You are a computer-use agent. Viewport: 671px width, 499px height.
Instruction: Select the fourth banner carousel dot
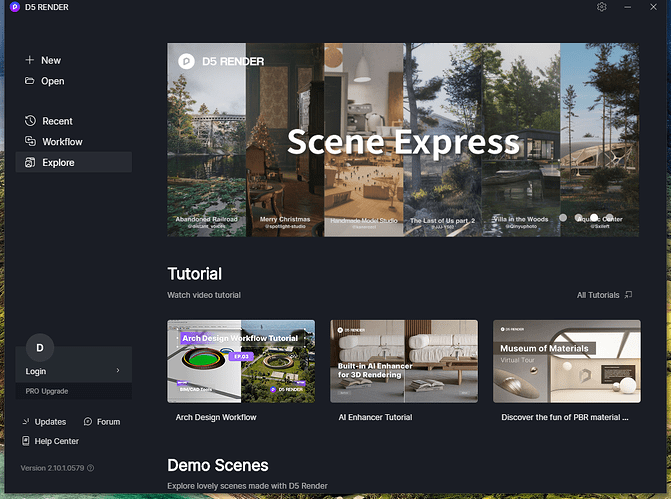609,217
